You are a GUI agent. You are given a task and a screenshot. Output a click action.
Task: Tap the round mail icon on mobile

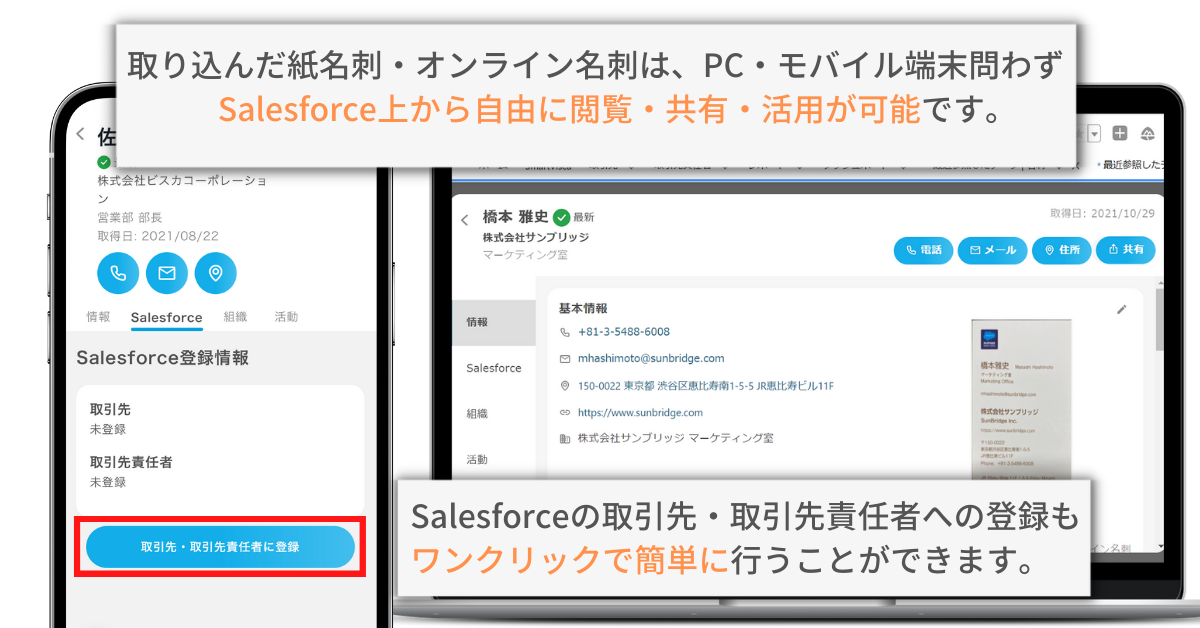(167, 273)
